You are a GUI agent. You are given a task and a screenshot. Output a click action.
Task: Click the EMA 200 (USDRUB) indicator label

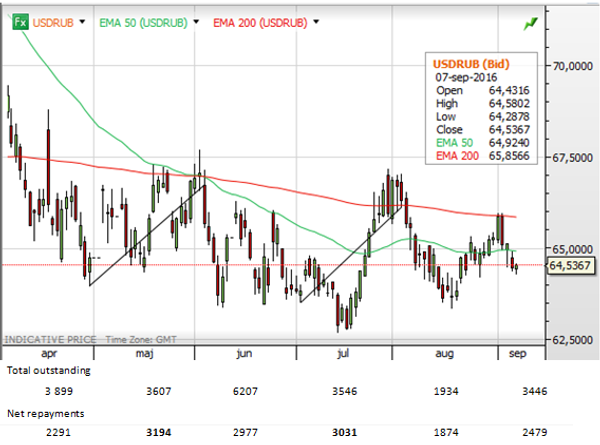[x=260, y=23]
